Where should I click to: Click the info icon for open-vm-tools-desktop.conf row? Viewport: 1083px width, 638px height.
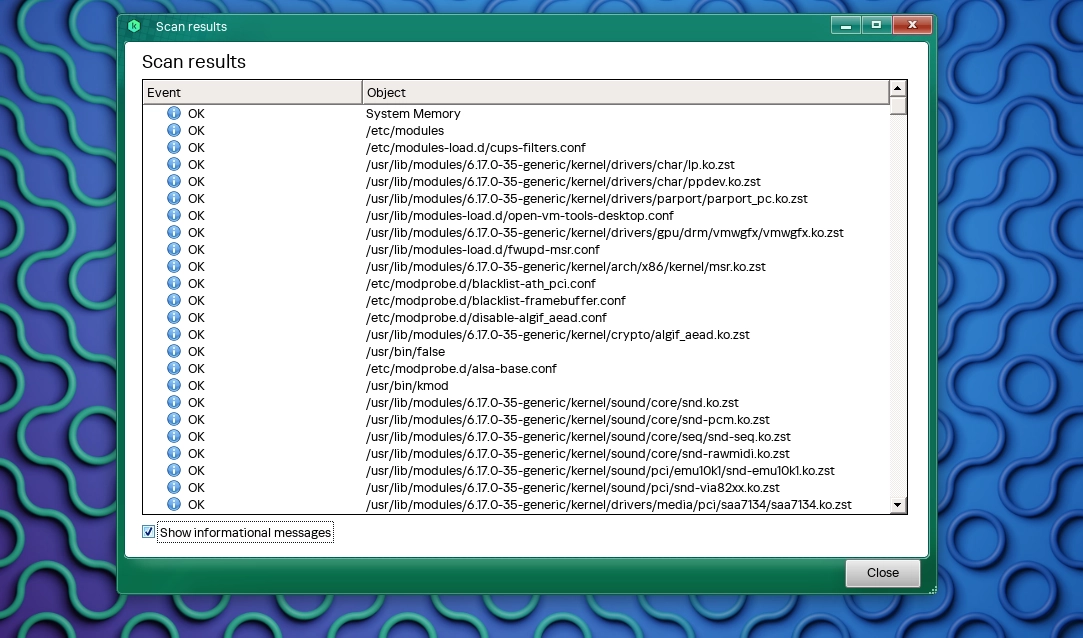pyautogui.click(x=174, y=215)
